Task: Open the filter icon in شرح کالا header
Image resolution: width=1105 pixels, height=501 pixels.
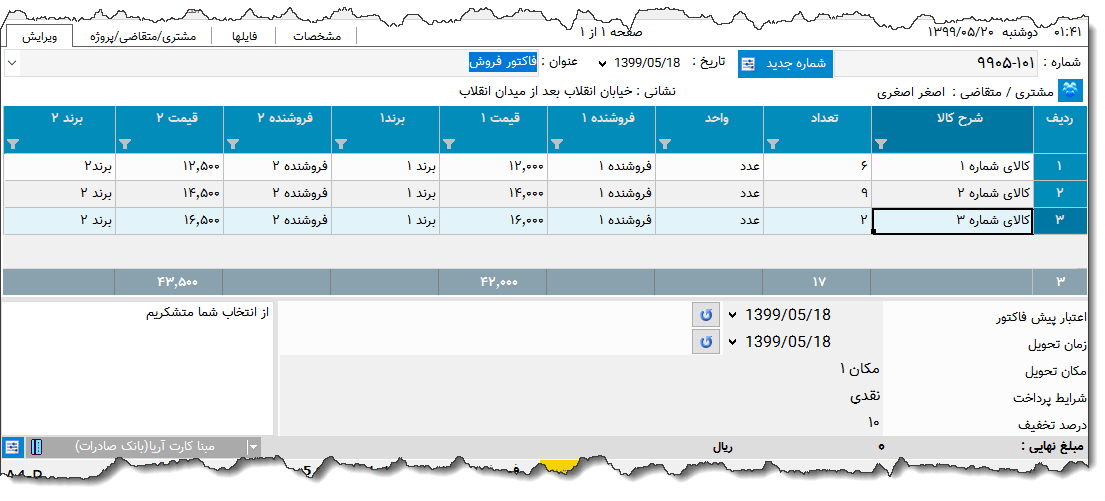Action: coord(881,144)
